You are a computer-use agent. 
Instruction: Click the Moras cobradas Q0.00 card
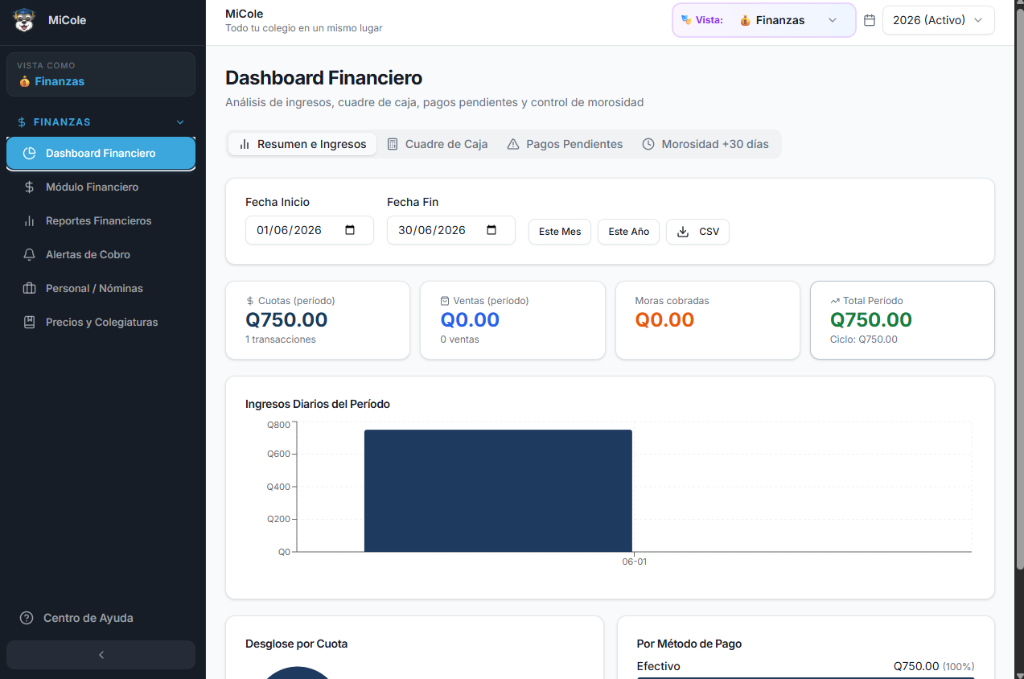pyautogui.click(x=708, y=321)
